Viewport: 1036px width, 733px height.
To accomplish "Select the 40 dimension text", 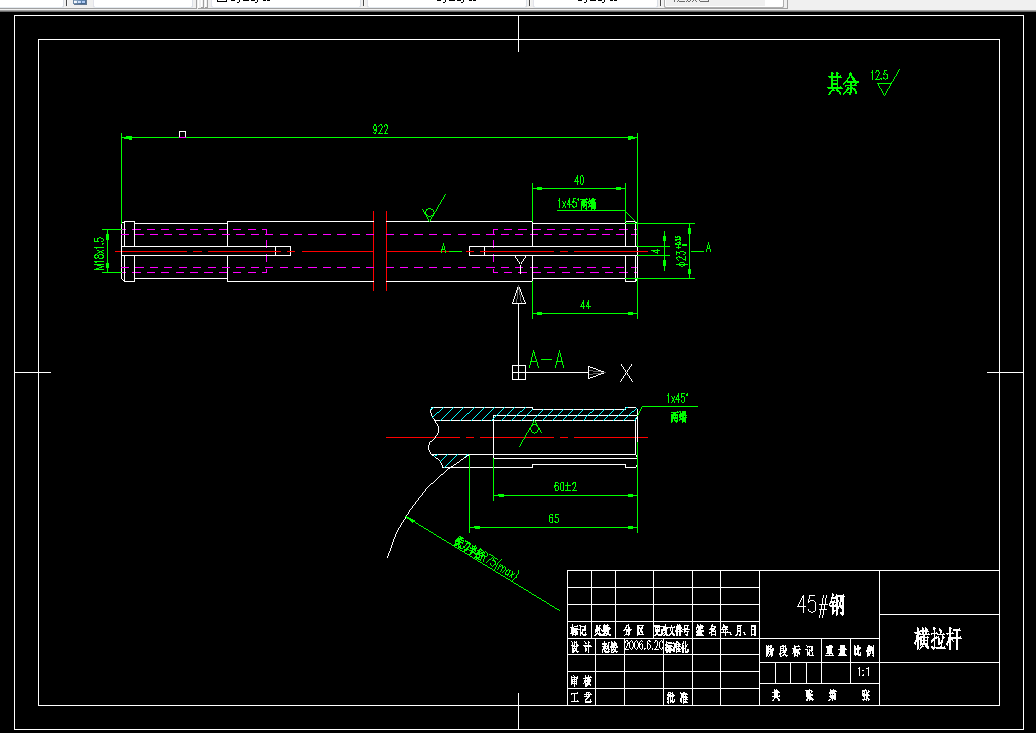I will [579, 180].
